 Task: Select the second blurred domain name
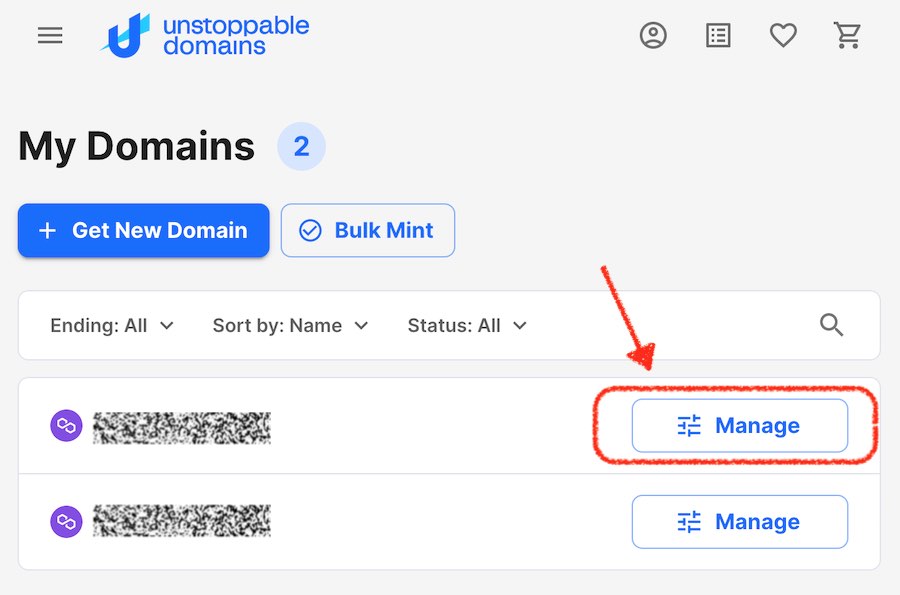181,520
